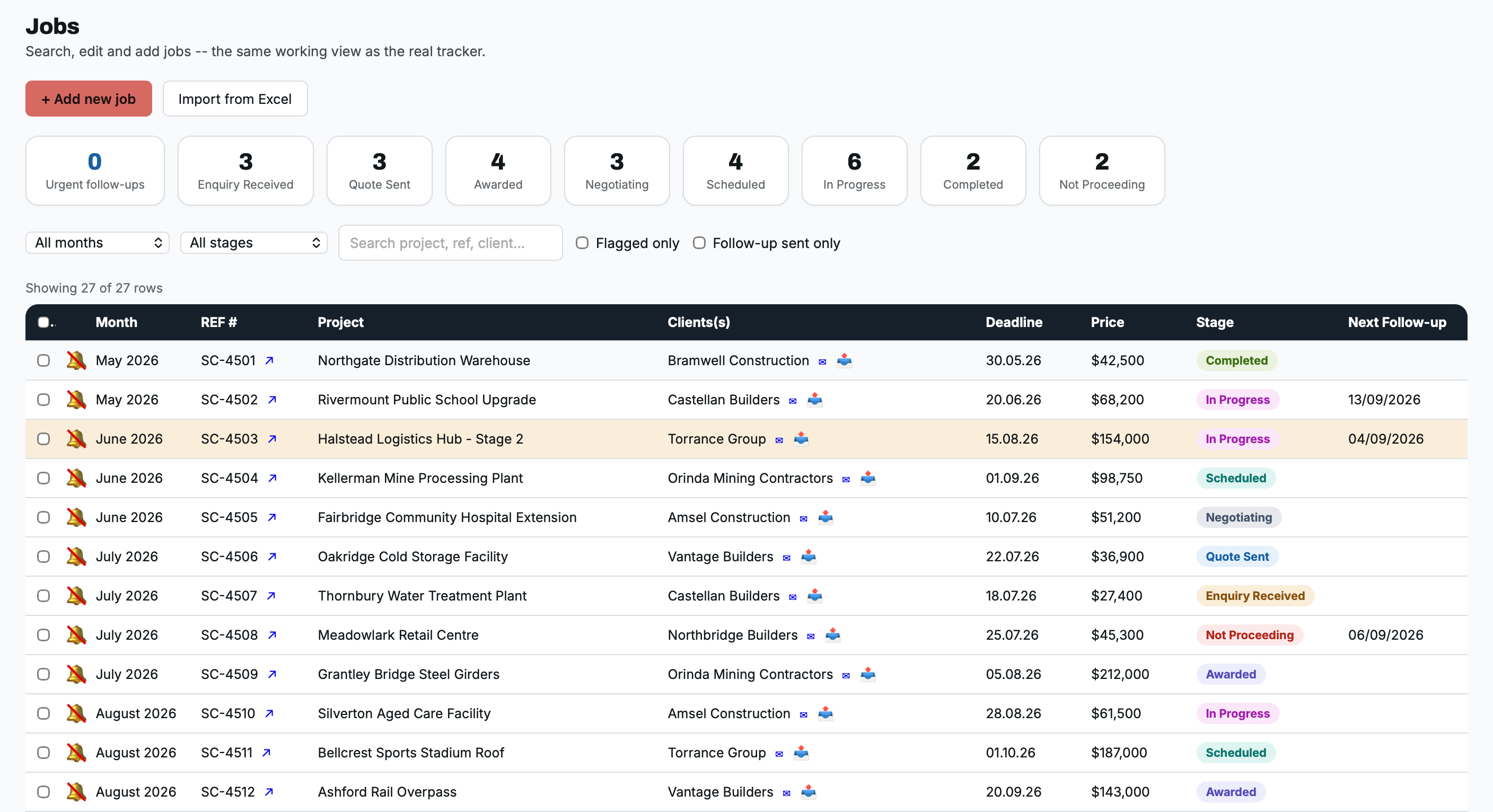Filter by Quote Sent summary card
Viewport: 1493px width, 812px height.
pyautogui.click(x=380, y=170)
